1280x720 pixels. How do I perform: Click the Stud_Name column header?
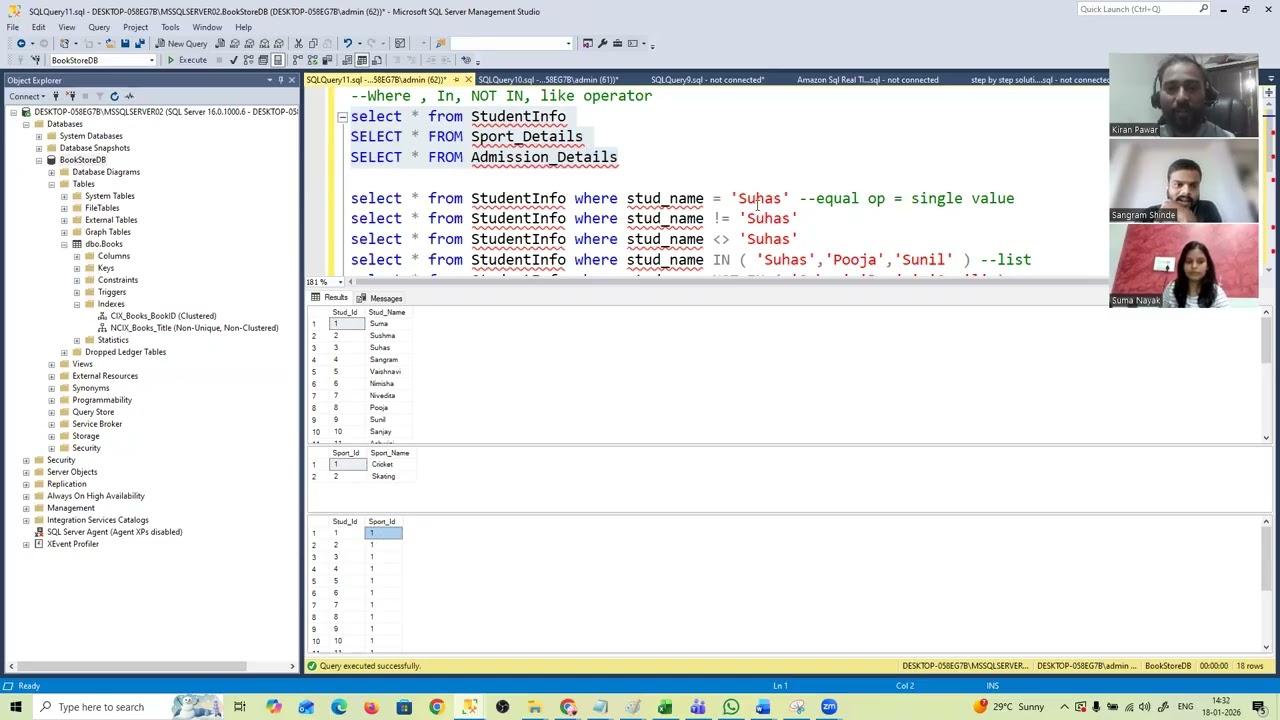click(x=386, y=313)
